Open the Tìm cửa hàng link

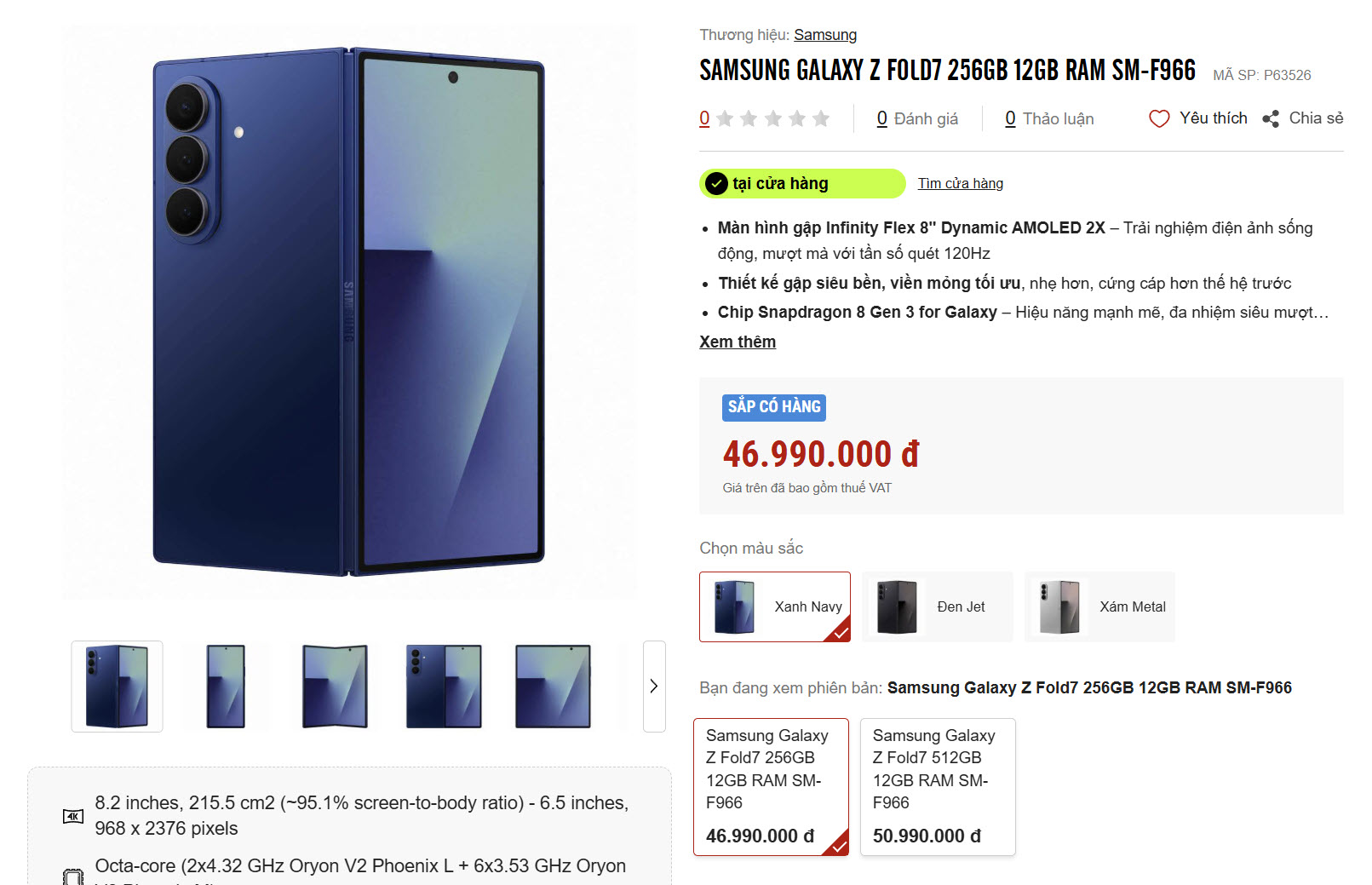961,183
